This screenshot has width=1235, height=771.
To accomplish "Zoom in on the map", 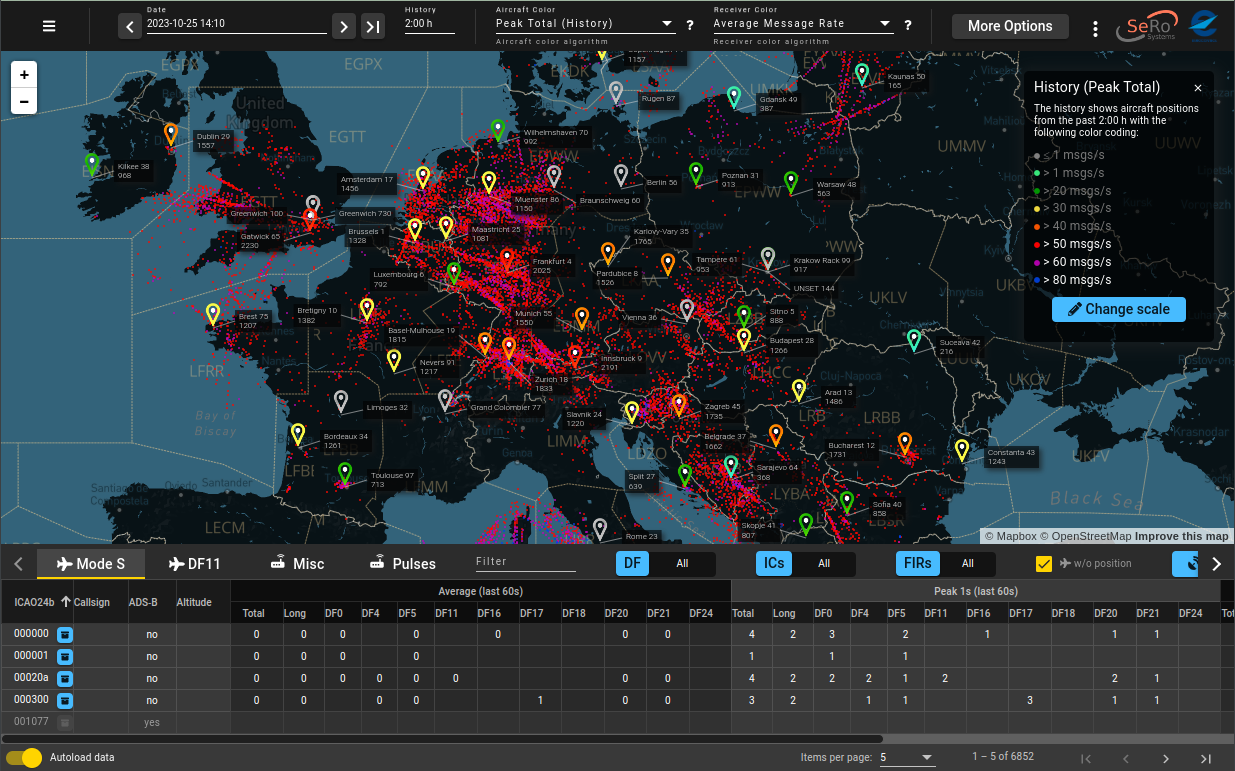I will (24, 75).
